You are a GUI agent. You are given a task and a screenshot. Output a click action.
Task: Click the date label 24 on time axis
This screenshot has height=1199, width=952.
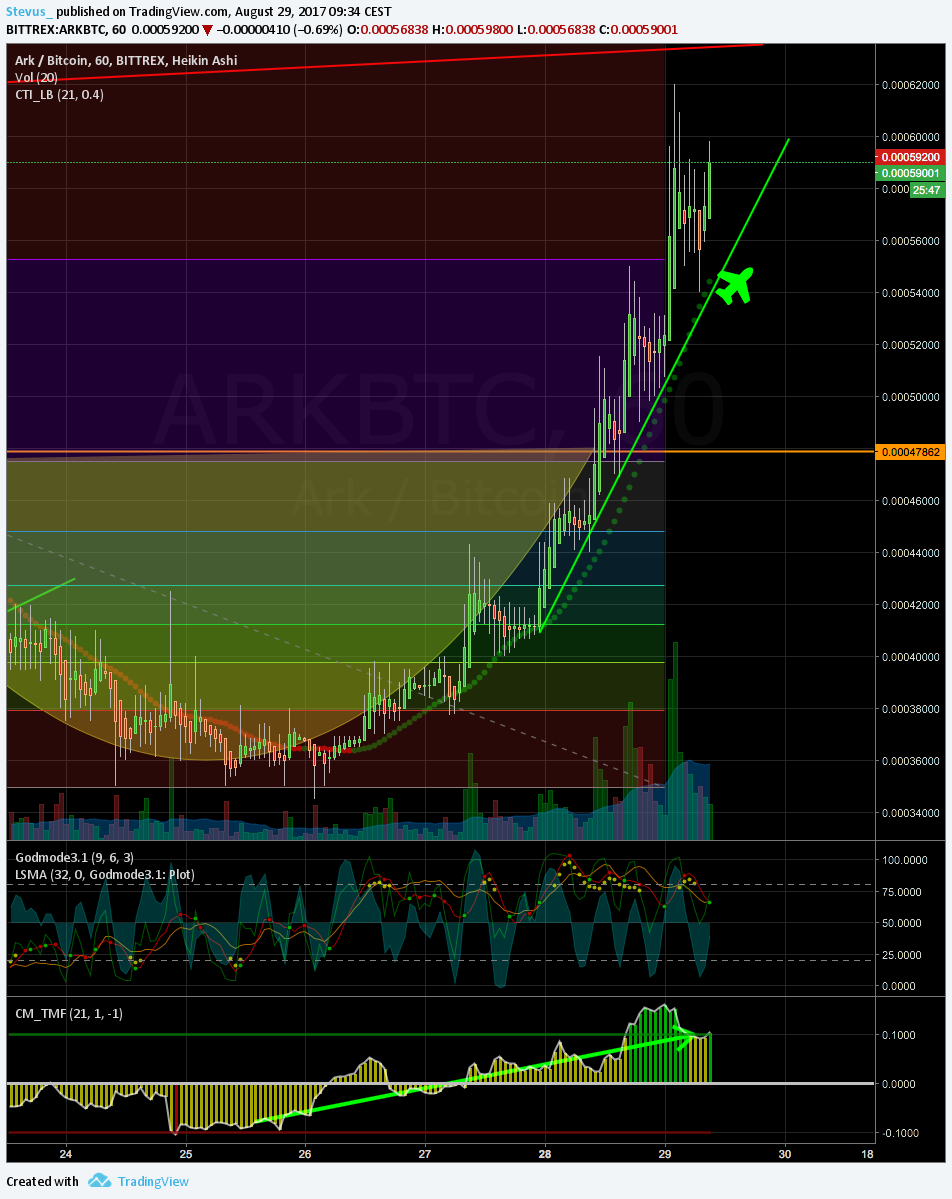(66, 1154)
